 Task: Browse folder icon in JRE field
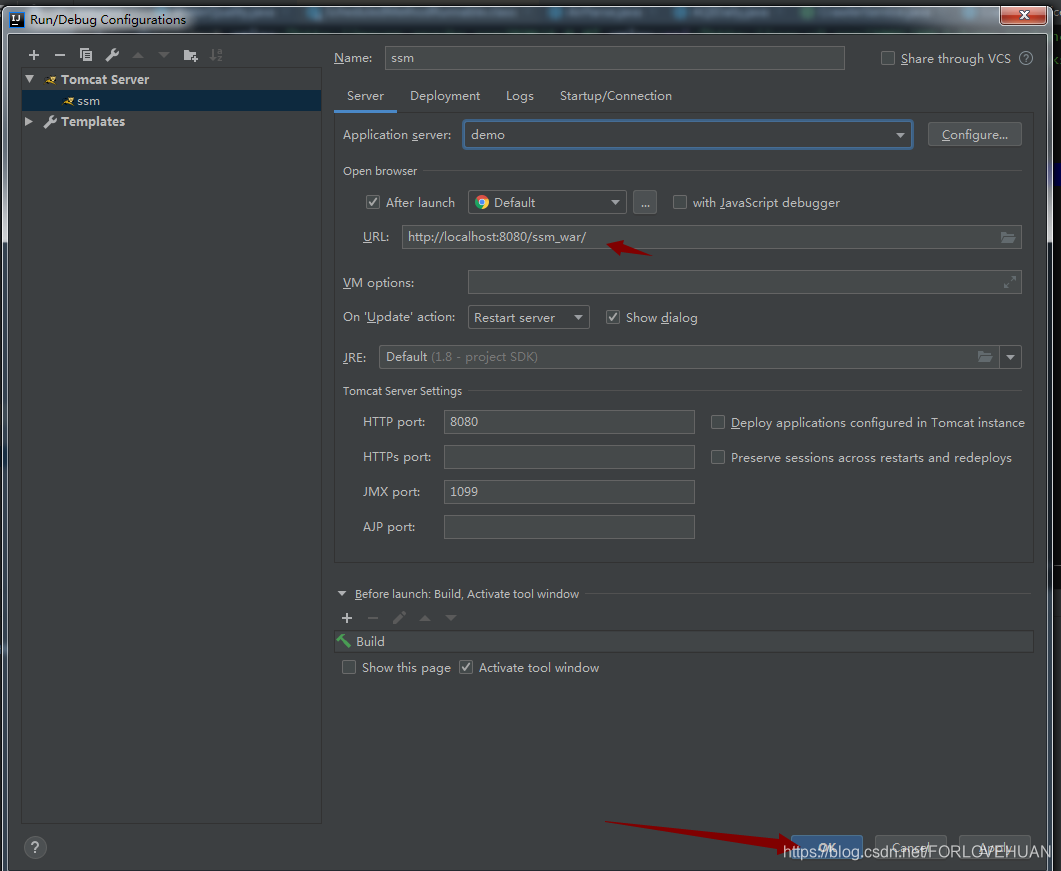tap(985, 357)
